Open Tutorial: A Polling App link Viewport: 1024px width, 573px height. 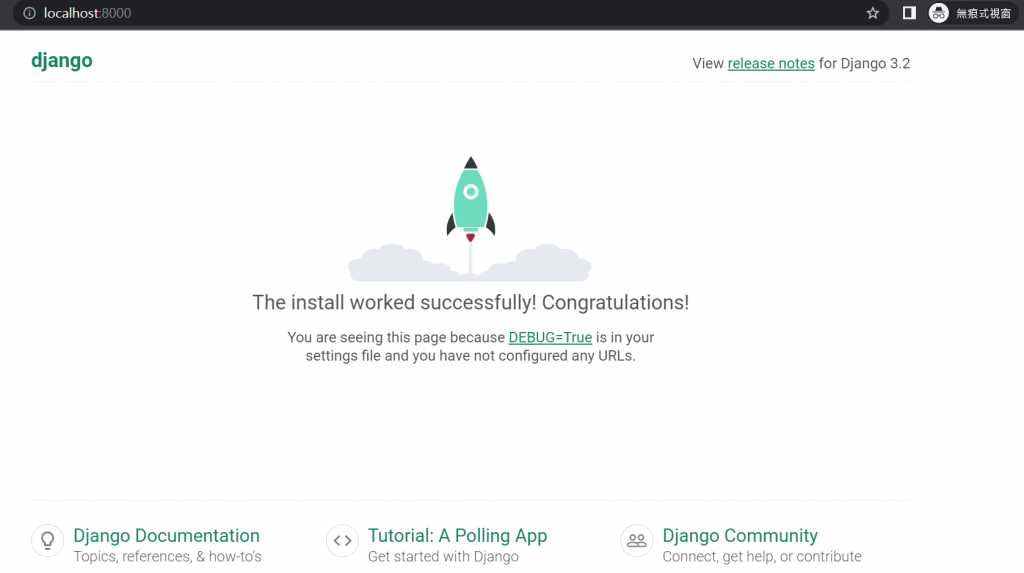pyautogui.click(x=457, y=536)
